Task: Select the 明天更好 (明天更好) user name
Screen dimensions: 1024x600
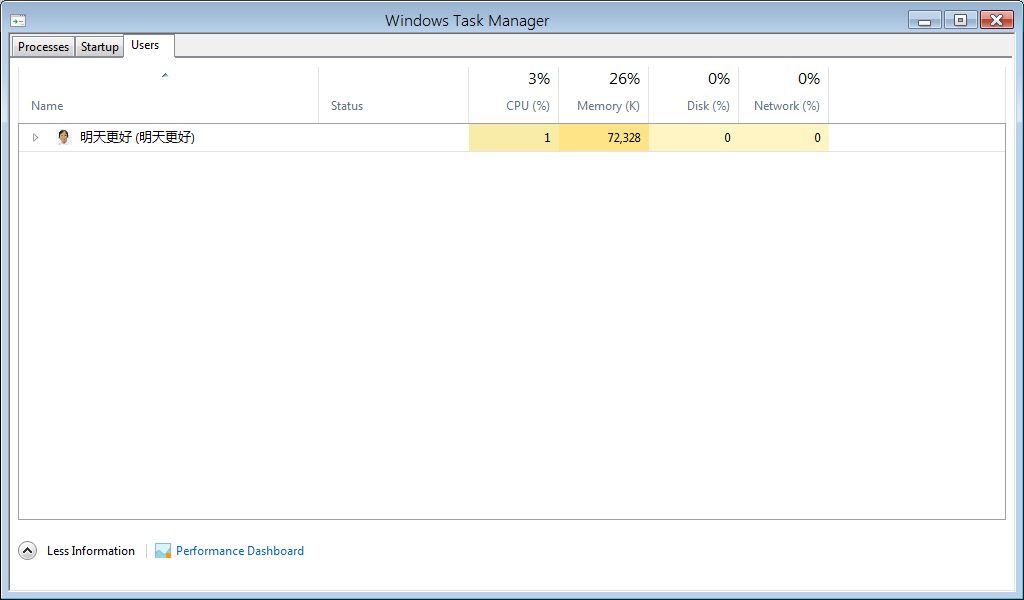Action: click(x=137, y=137)
